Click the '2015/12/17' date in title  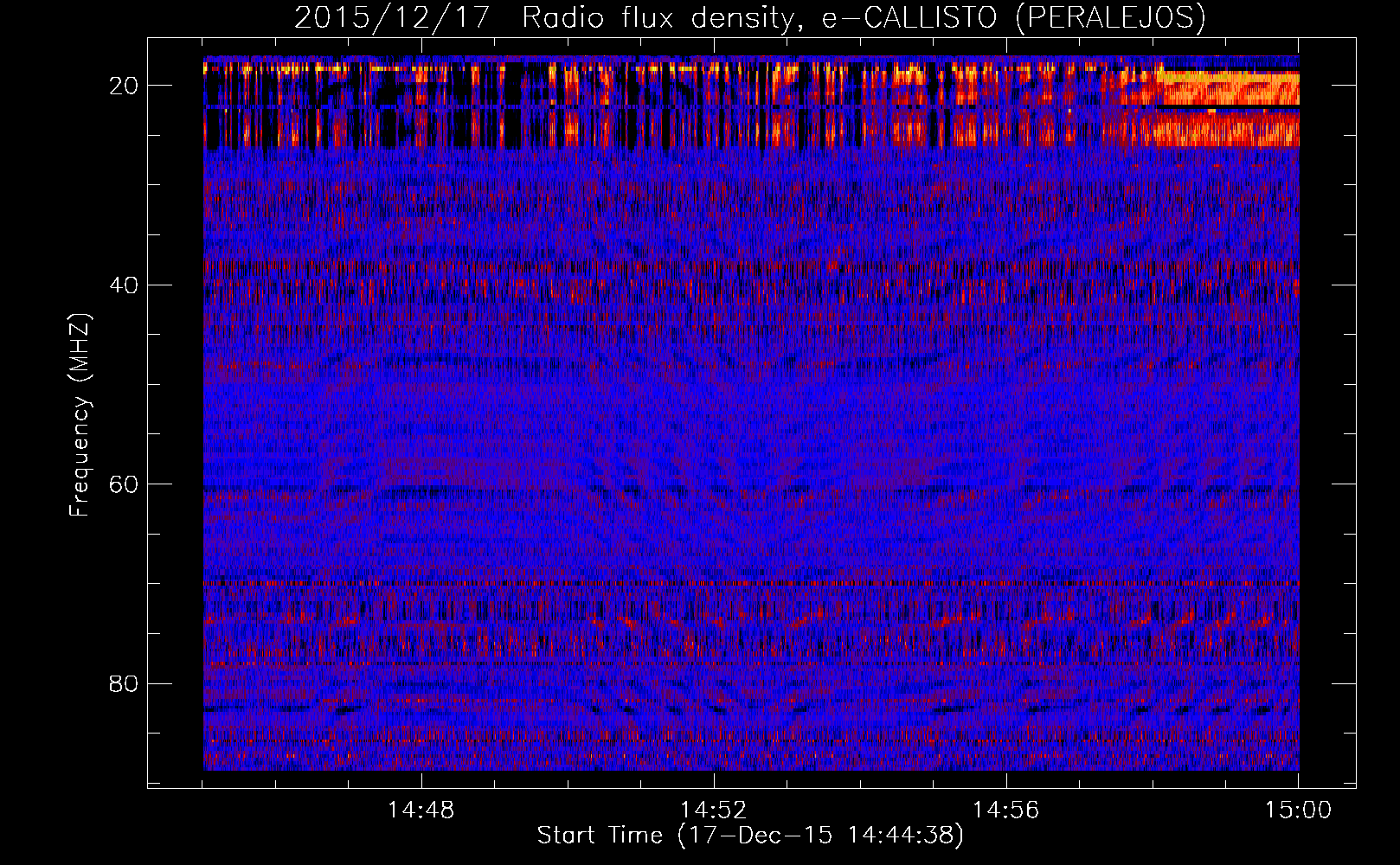coord(399,17)
